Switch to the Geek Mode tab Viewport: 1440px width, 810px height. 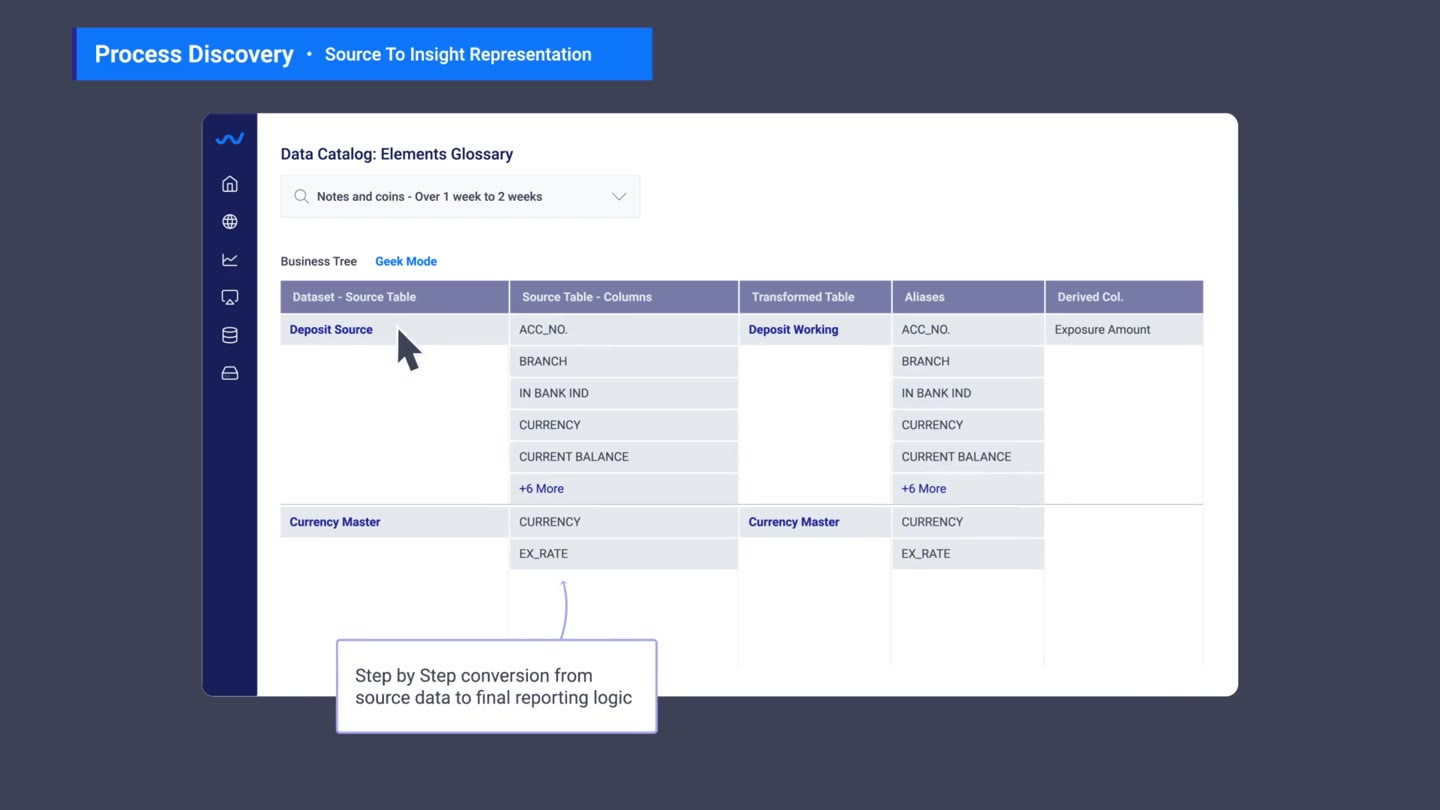[406, 261]
